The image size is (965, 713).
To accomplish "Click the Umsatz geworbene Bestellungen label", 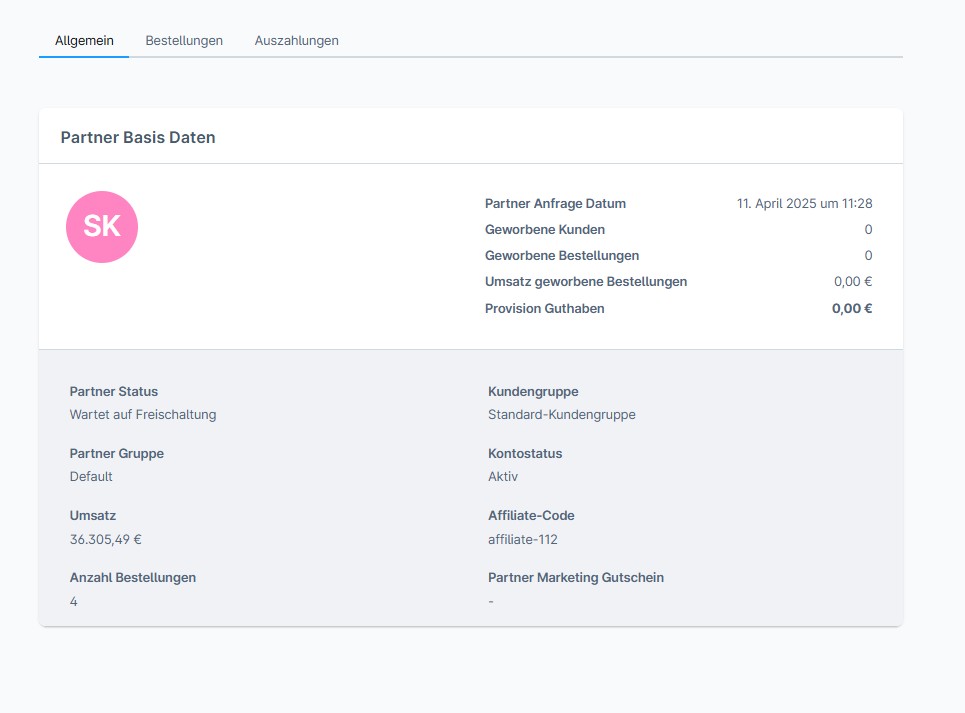I will pyautogui.click(x=585, y=281).
